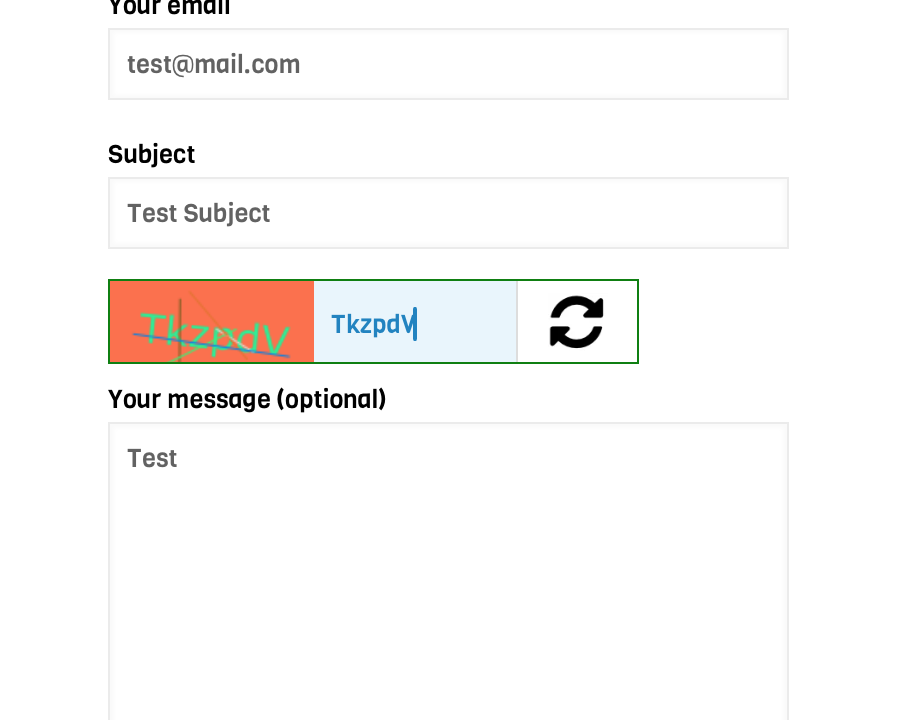
Task: Click inside the Your email input field
Action: pos(448,64)
